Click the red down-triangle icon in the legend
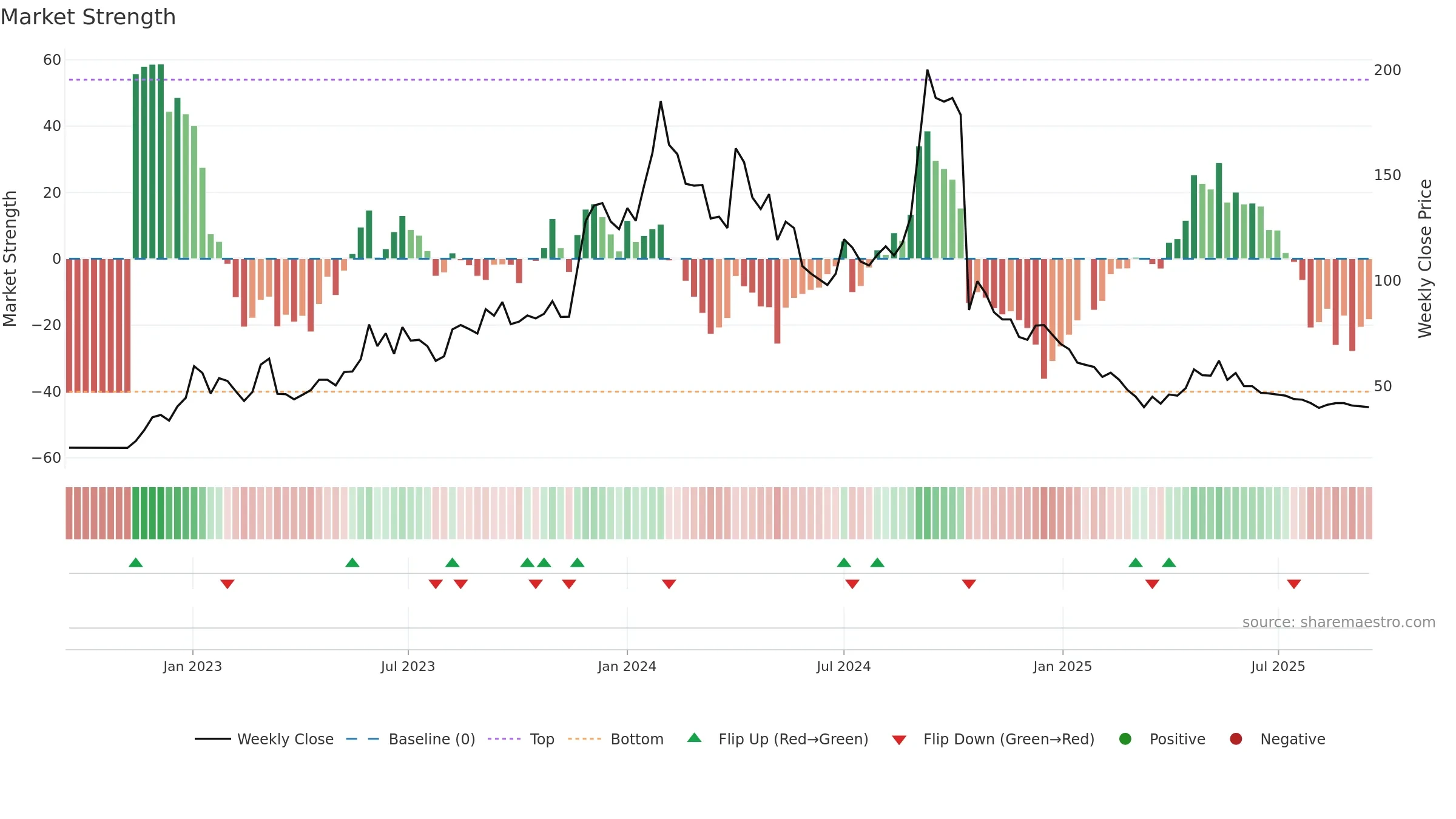 899,740
